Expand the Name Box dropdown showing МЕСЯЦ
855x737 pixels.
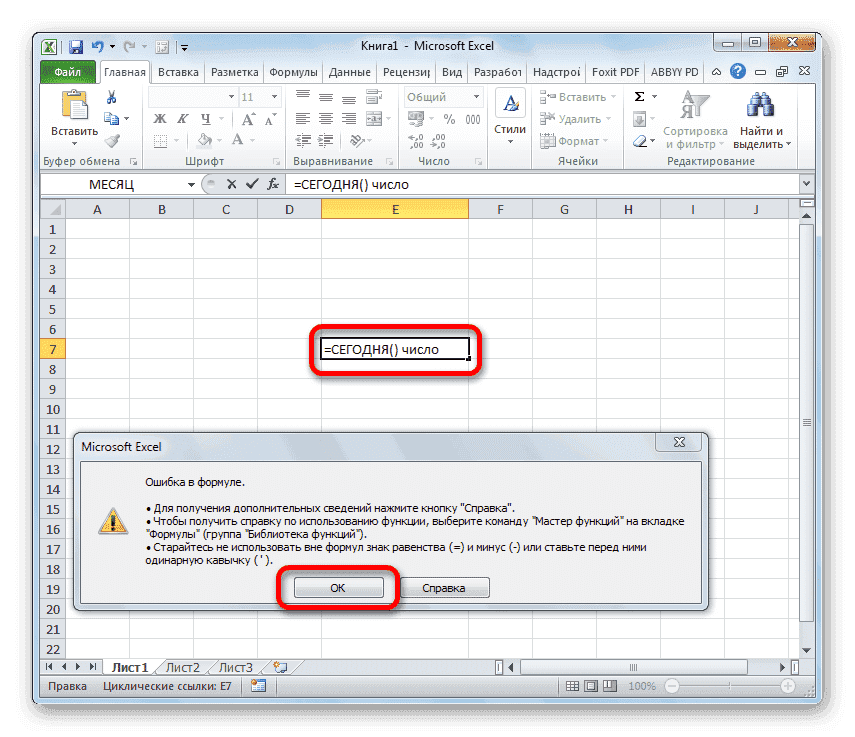[191, 185]
